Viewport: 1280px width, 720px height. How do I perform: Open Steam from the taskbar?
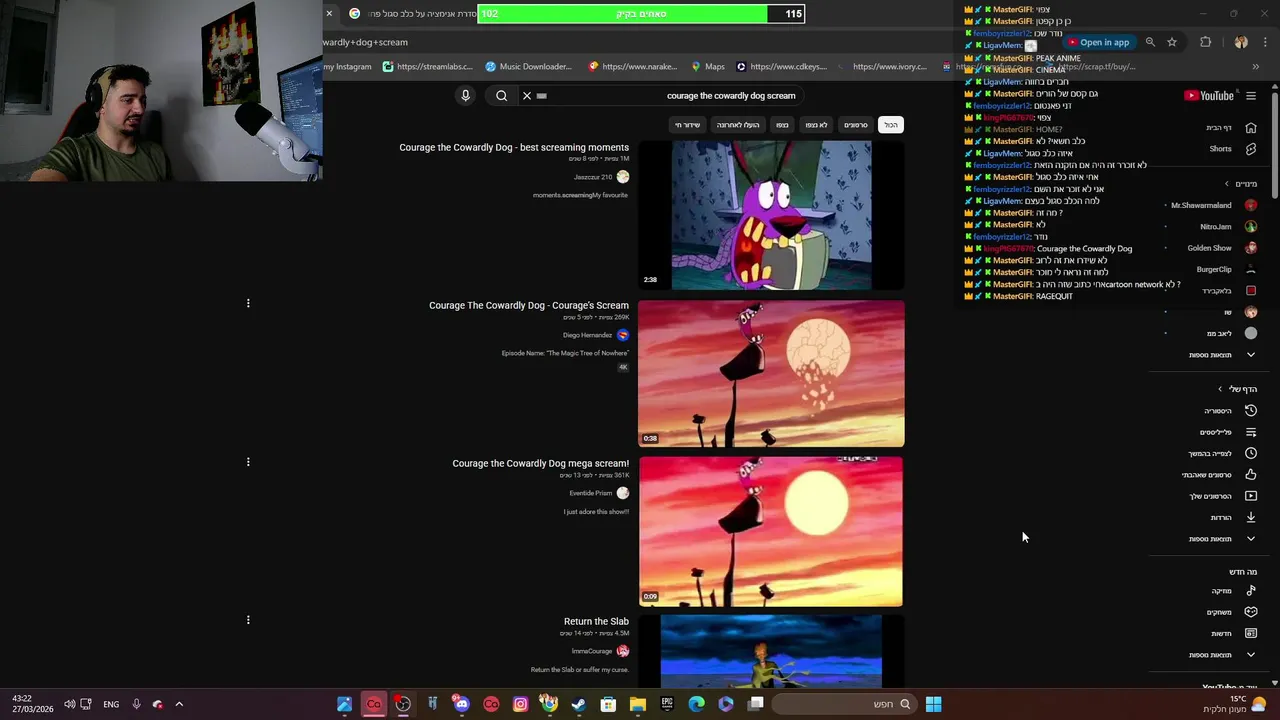pos(579,704)
